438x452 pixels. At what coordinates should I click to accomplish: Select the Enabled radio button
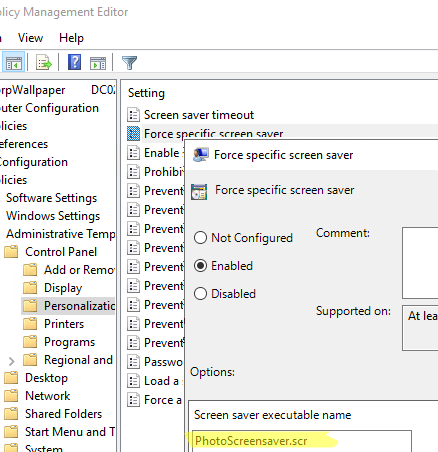pyautogui.click(x=200, y=266)
